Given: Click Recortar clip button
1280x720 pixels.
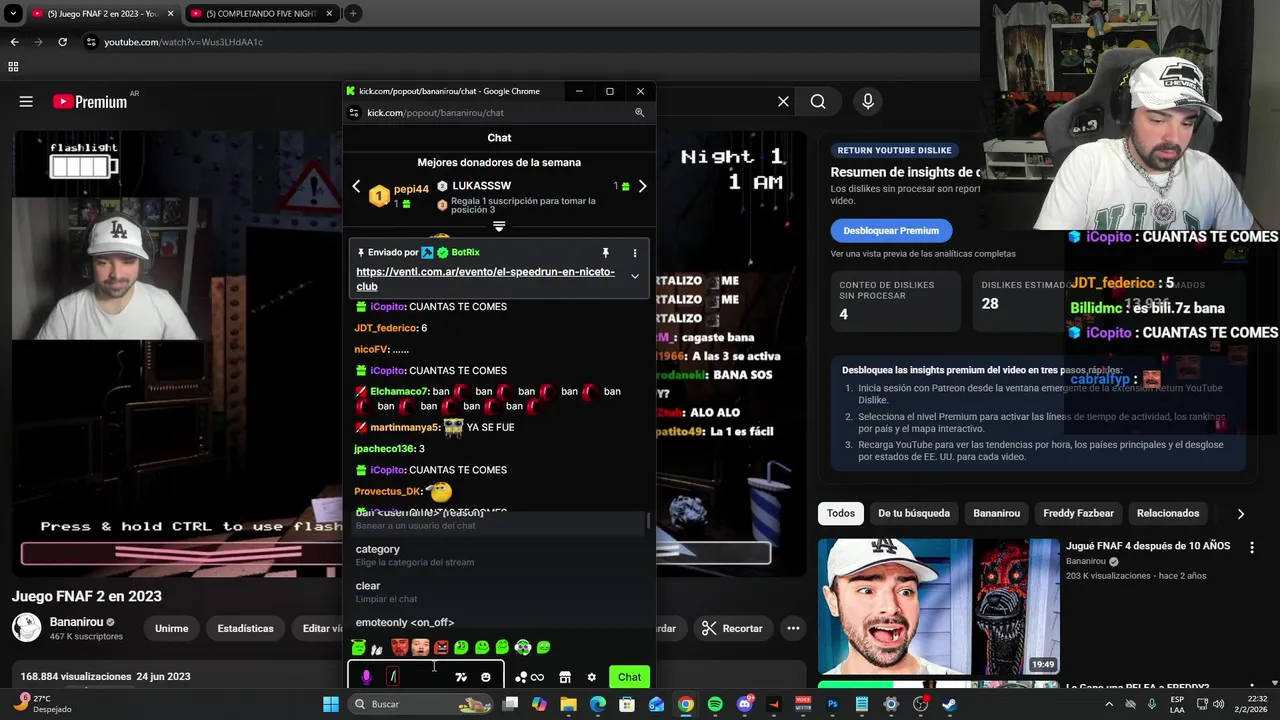Looking at the screenshot, I should point(732,628).
